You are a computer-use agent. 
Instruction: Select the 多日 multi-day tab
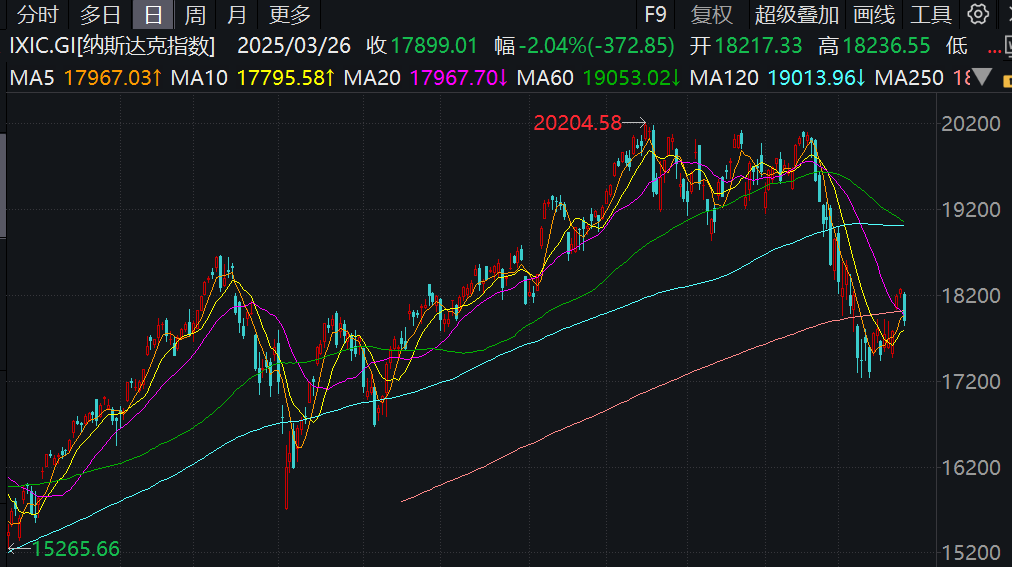tap(100, 14)
